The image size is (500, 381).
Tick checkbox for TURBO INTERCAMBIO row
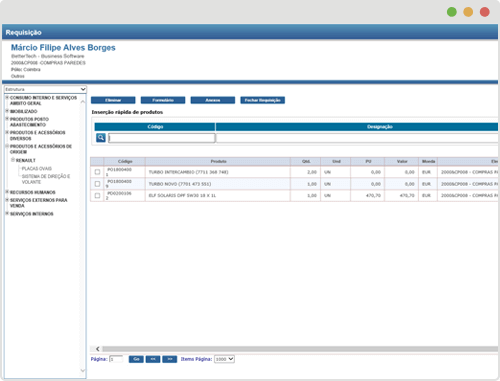click(x=97, y=172)
